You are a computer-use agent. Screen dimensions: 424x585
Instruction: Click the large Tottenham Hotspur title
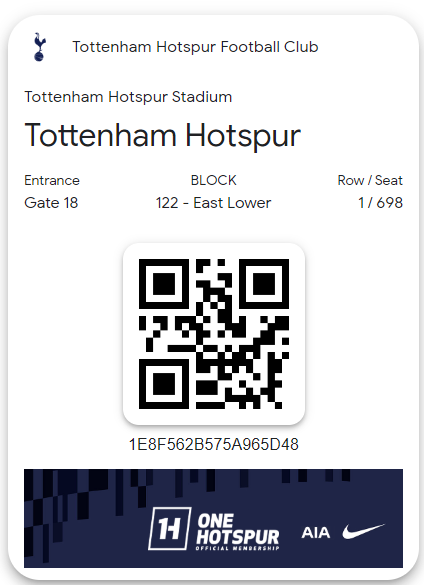162,136
